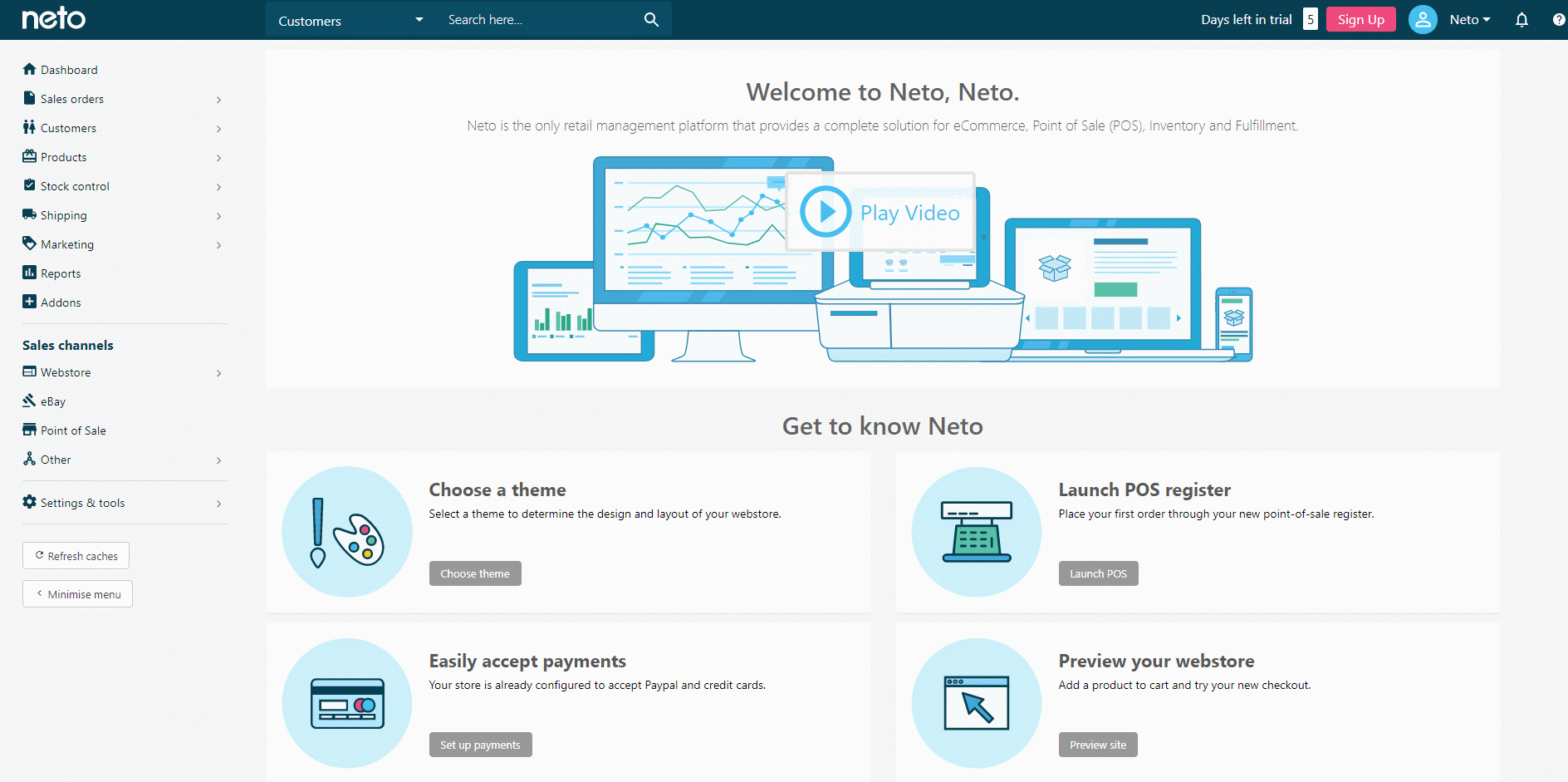1568x782 pixels.
Task: Click the Choose theme button
Action: (475, 573)
